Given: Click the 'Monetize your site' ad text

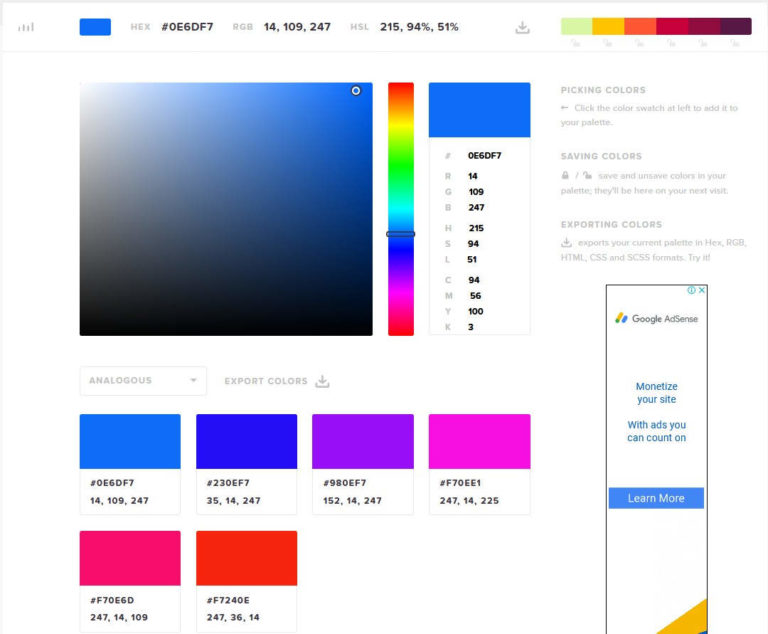Looking at the screenshot, I should pyautogui.click(x=656, y=392).
